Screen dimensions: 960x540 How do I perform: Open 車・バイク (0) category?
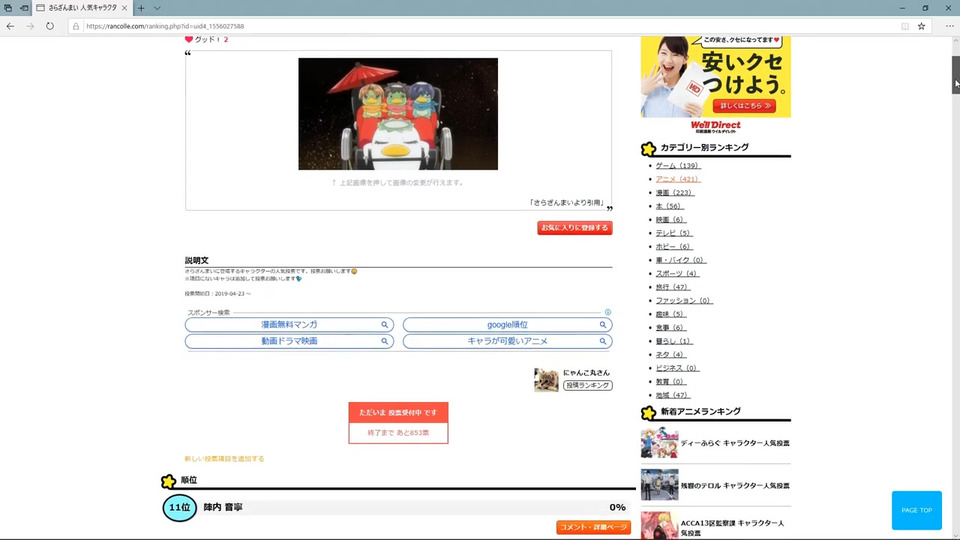(x=680, y=260)
